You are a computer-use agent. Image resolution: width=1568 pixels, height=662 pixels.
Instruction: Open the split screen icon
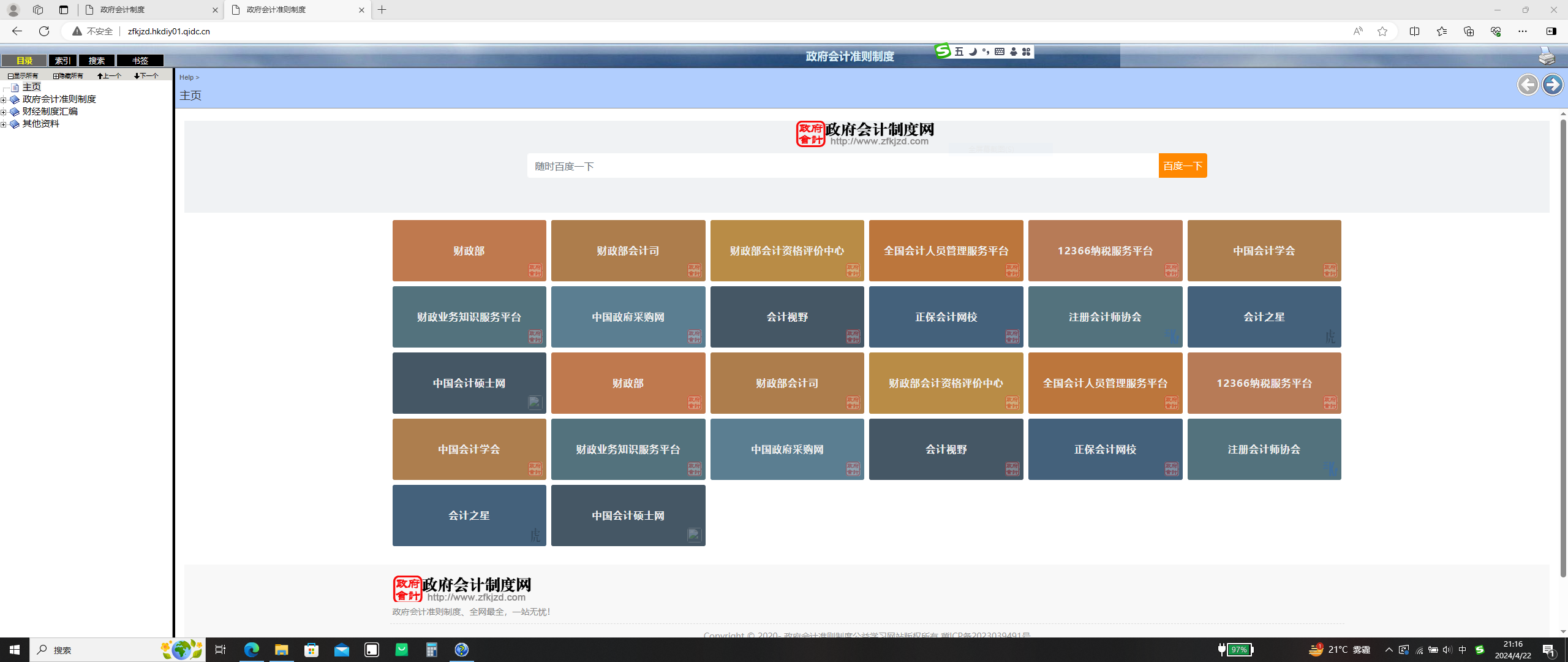click(x=1414, y=31)
